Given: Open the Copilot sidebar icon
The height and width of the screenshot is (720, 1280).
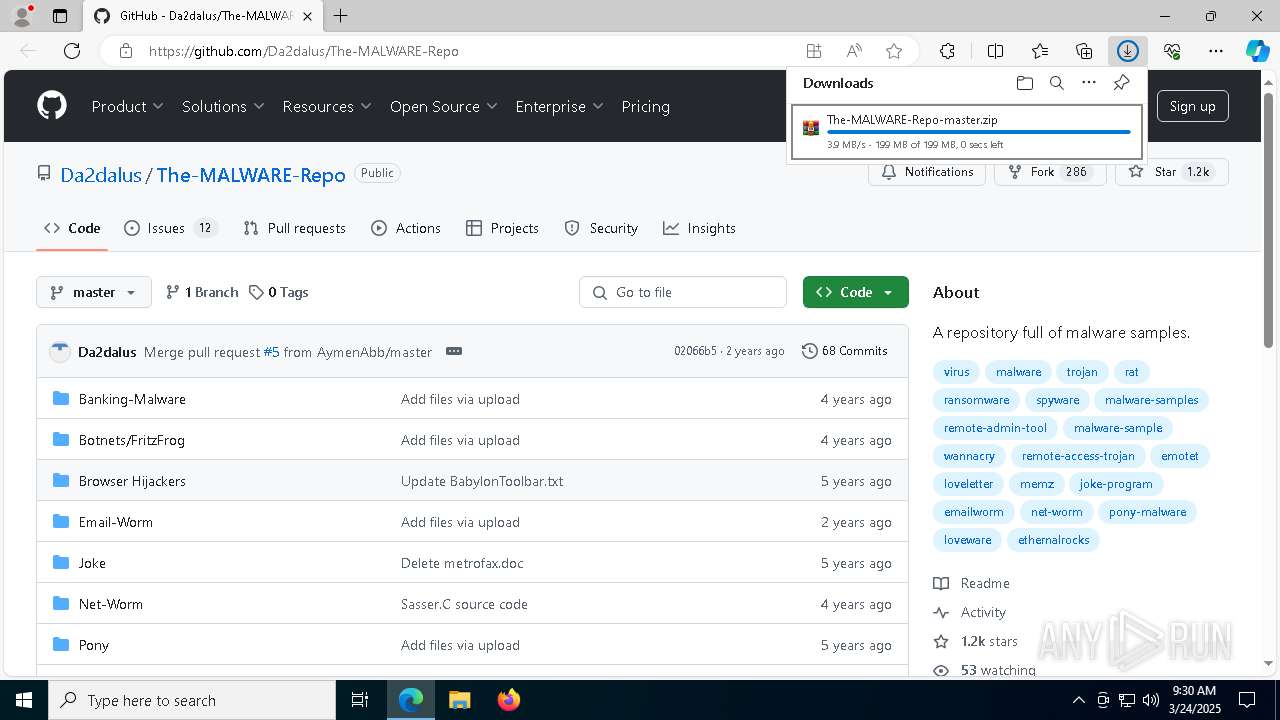Looking at the screenshot, I should click(1257, 51).
